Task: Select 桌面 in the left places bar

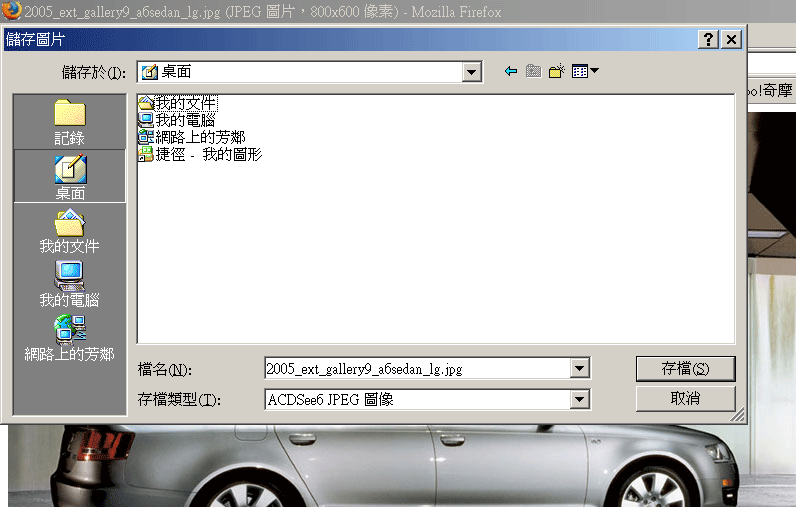Action: [x=69, y=177]
